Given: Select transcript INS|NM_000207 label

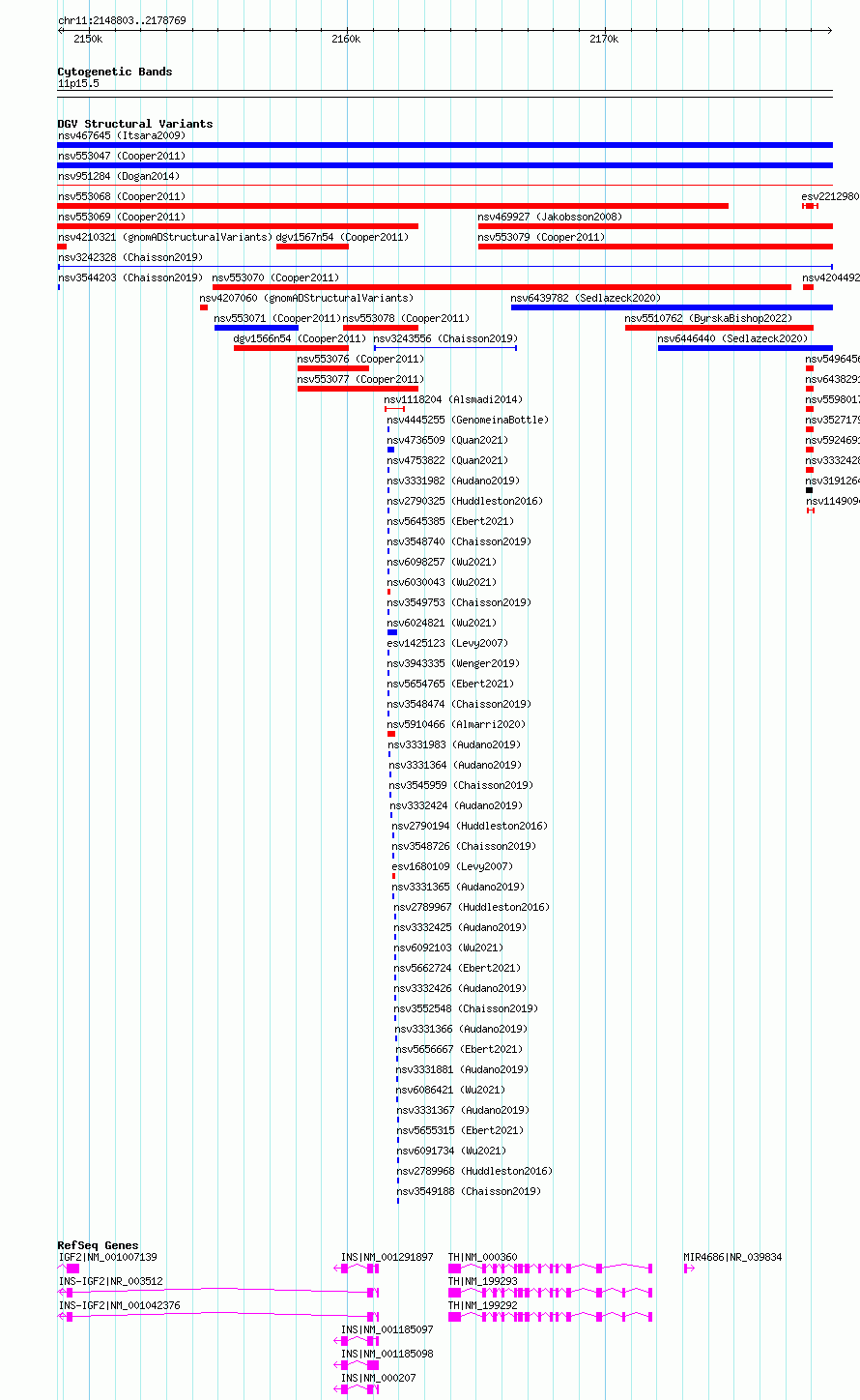Looking at the screenshot, I should coord(379,1378).
